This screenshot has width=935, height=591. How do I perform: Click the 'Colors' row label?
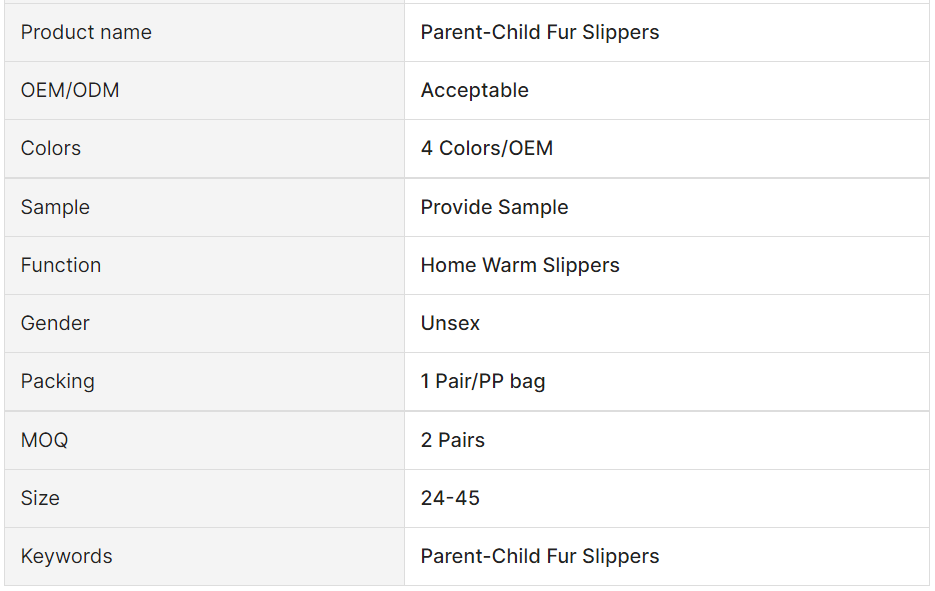pos(51,148)
